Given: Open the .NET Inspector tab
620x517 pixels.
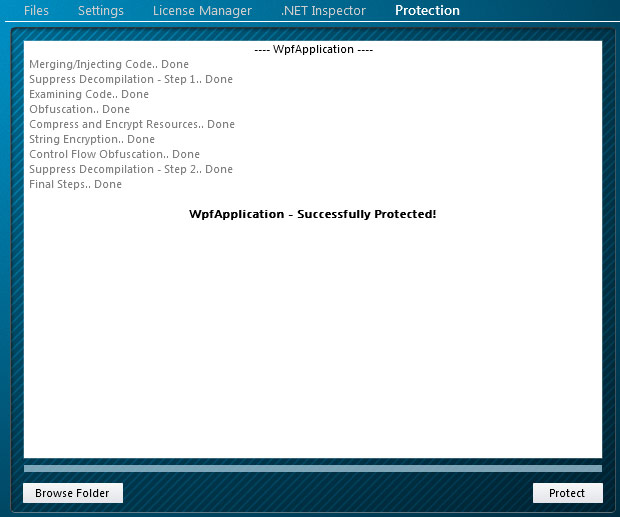Looking at the screenshot, I should tap(323, 11).
